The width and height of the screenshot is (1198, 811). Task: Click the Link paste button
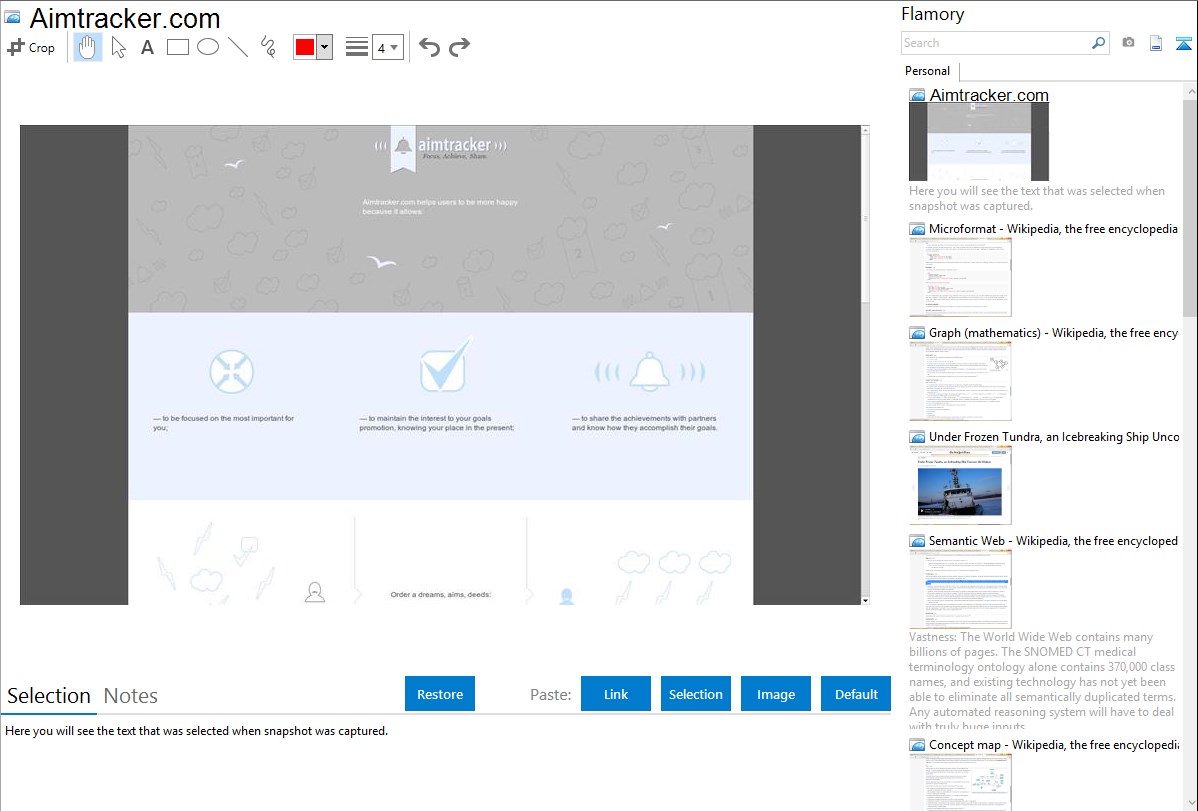[x=616, y=694]
